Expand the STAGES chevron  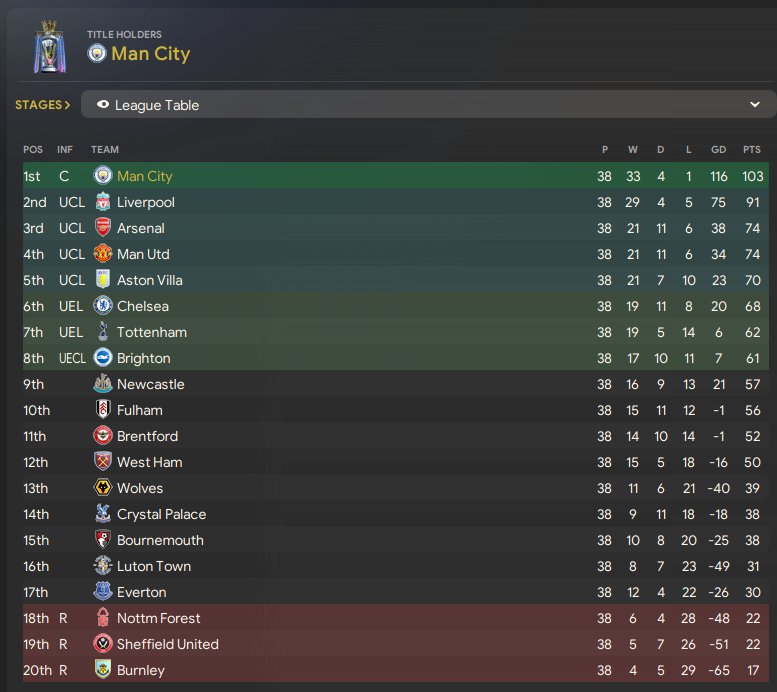(x=67, y=105)
